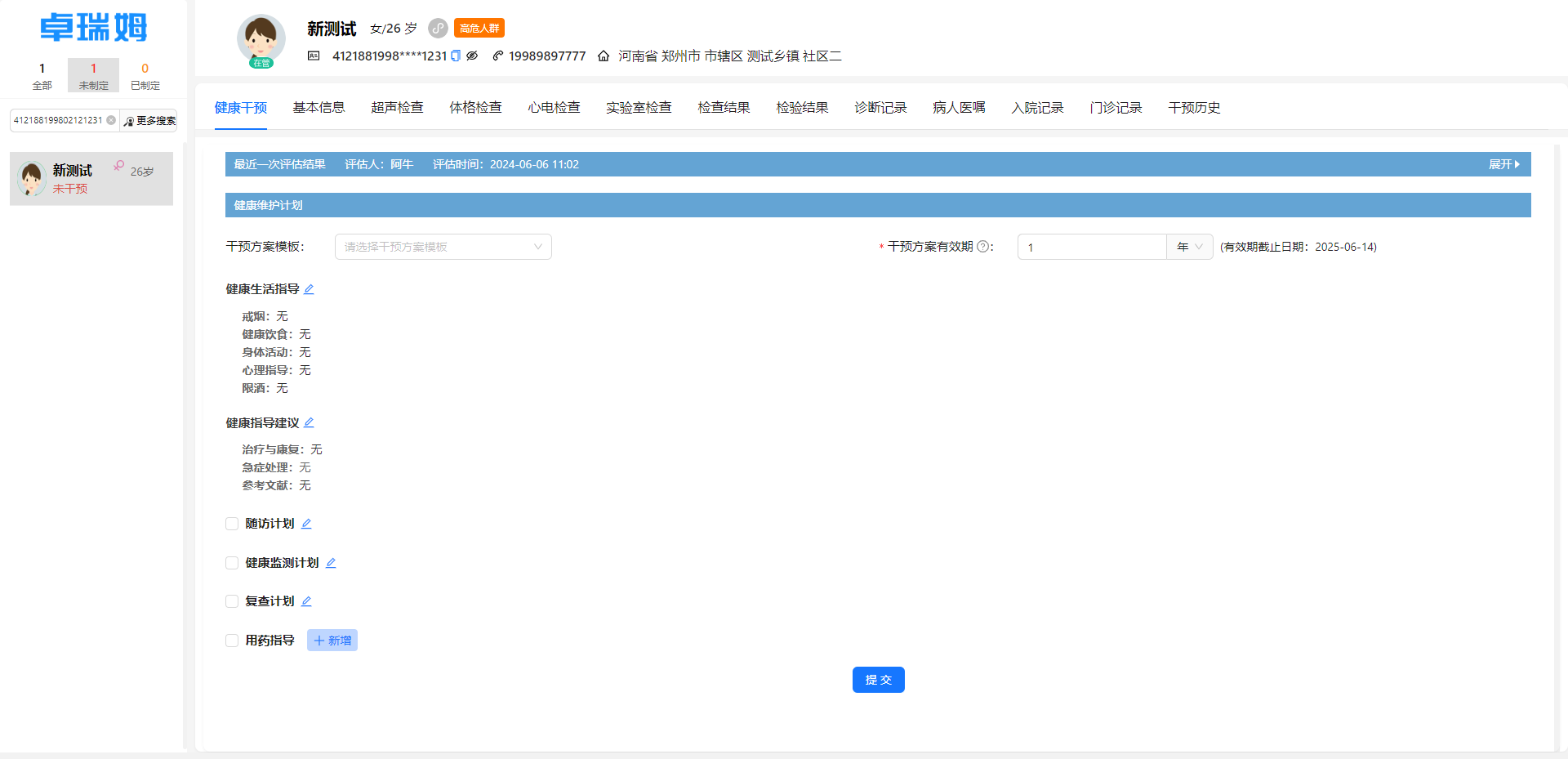Check the 健康监测计划 checkbox

pos(232,563)
